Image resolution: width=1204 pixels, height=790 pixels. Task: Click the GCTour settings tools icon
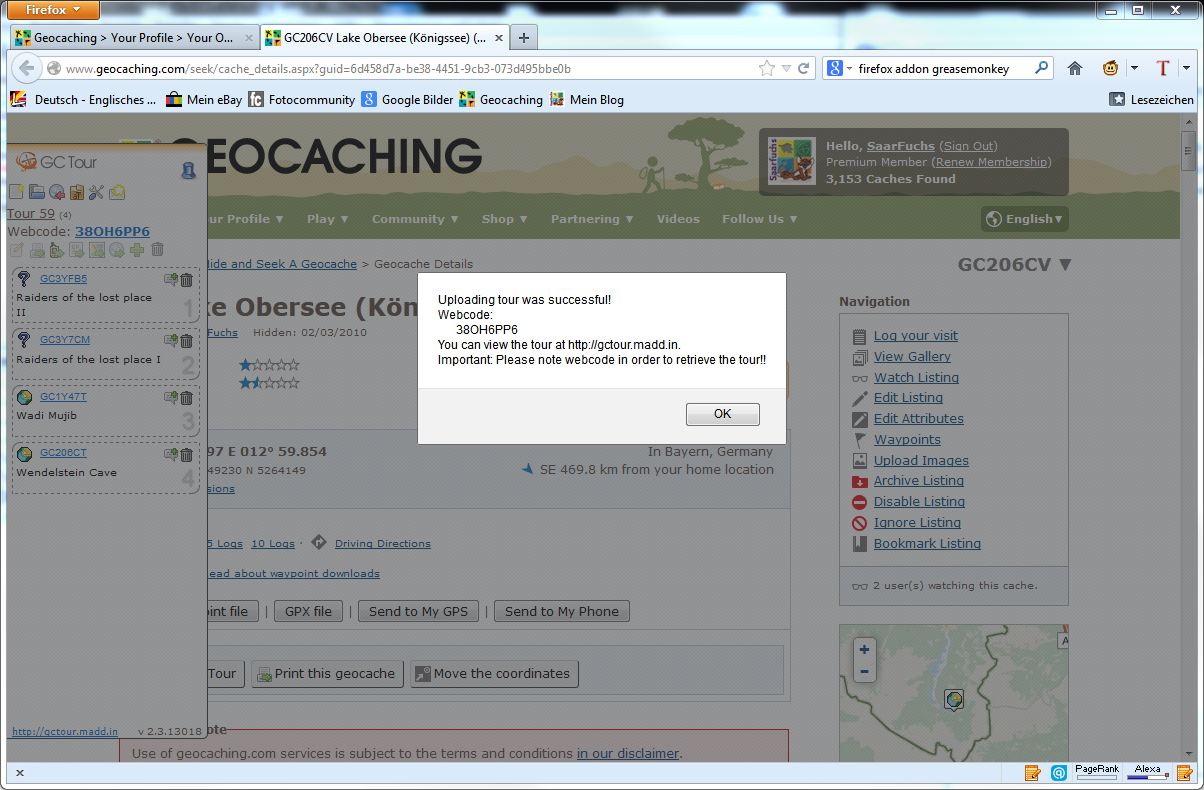[x=96, y=192]
